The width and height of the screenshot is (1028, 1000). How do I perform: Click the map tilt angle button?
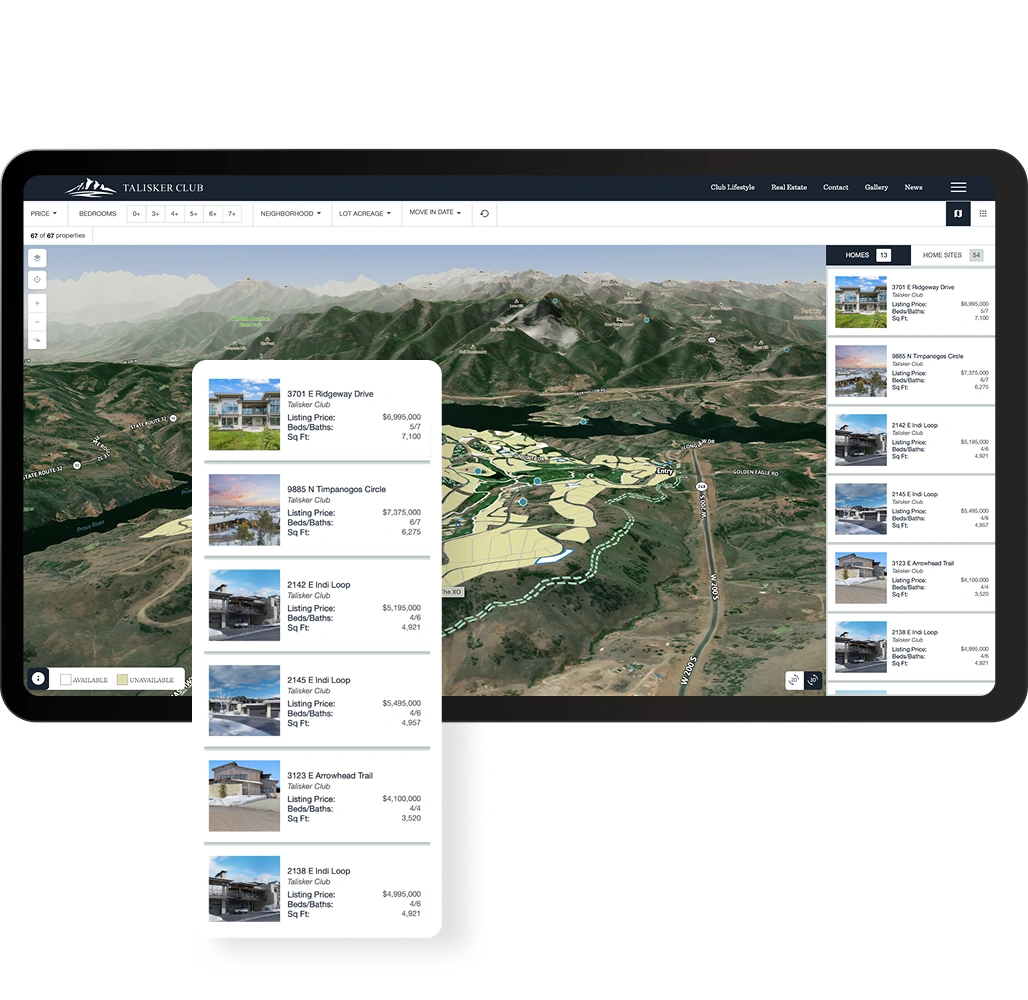point(37,340)
